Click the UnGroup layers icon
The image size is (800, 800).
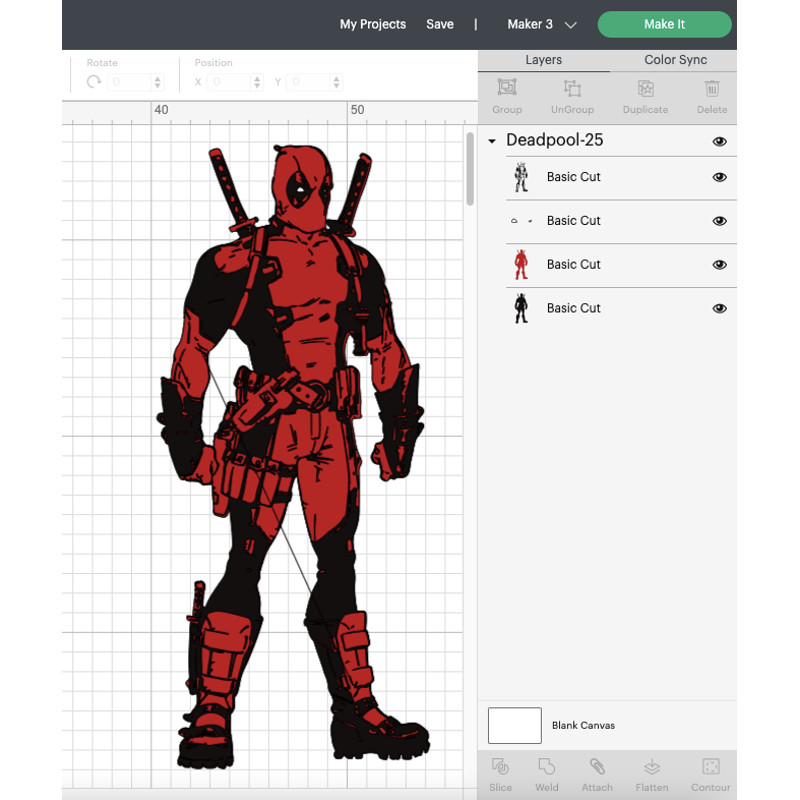click(572, 89)
